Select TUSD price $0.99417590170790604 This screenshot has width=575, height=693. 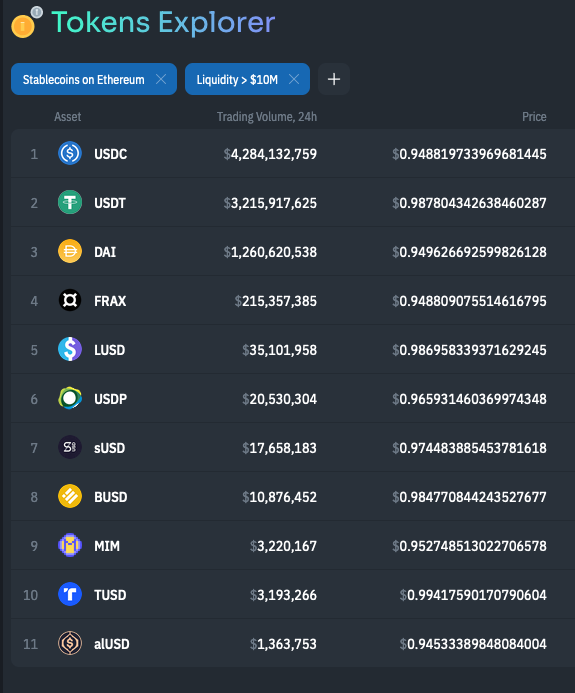473,595
